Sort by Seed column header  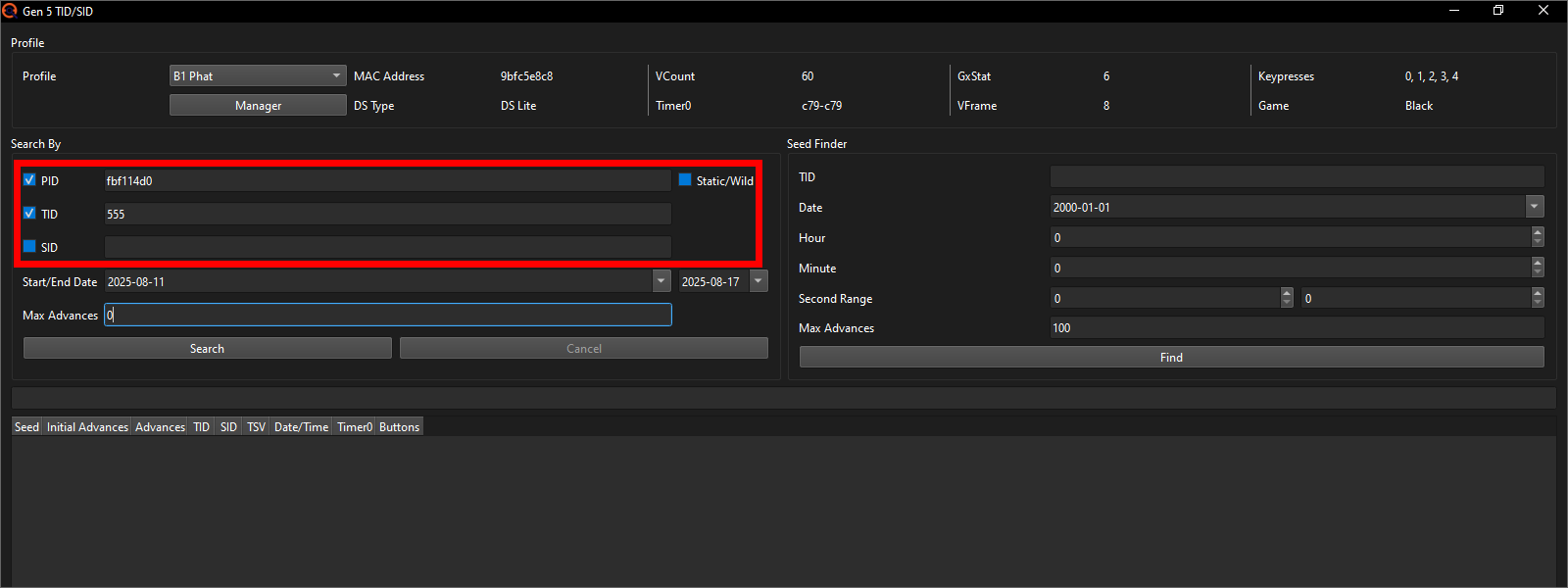point(26,426)
